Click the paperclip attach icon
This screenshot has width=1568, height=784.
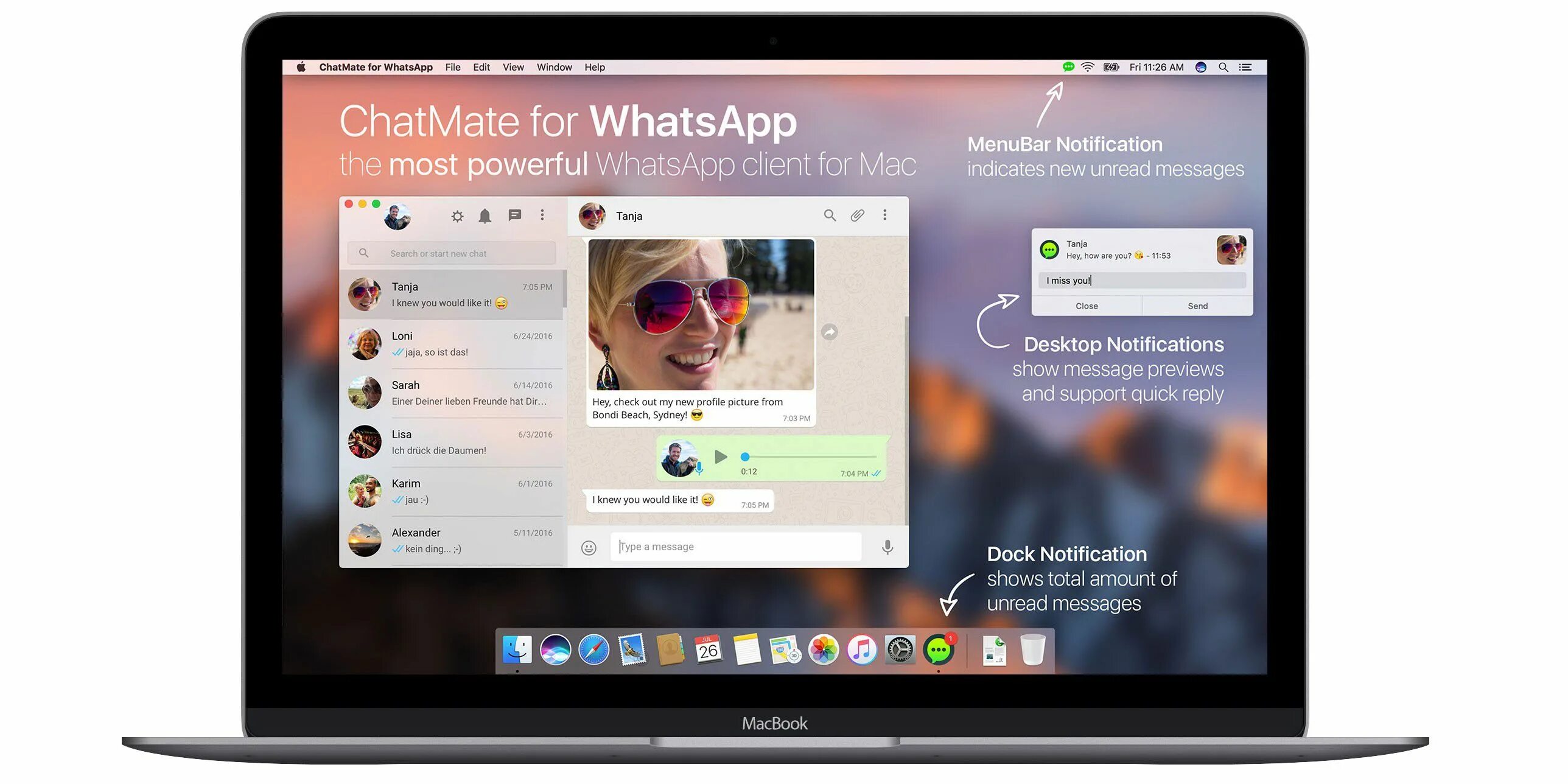coord(857,215)
